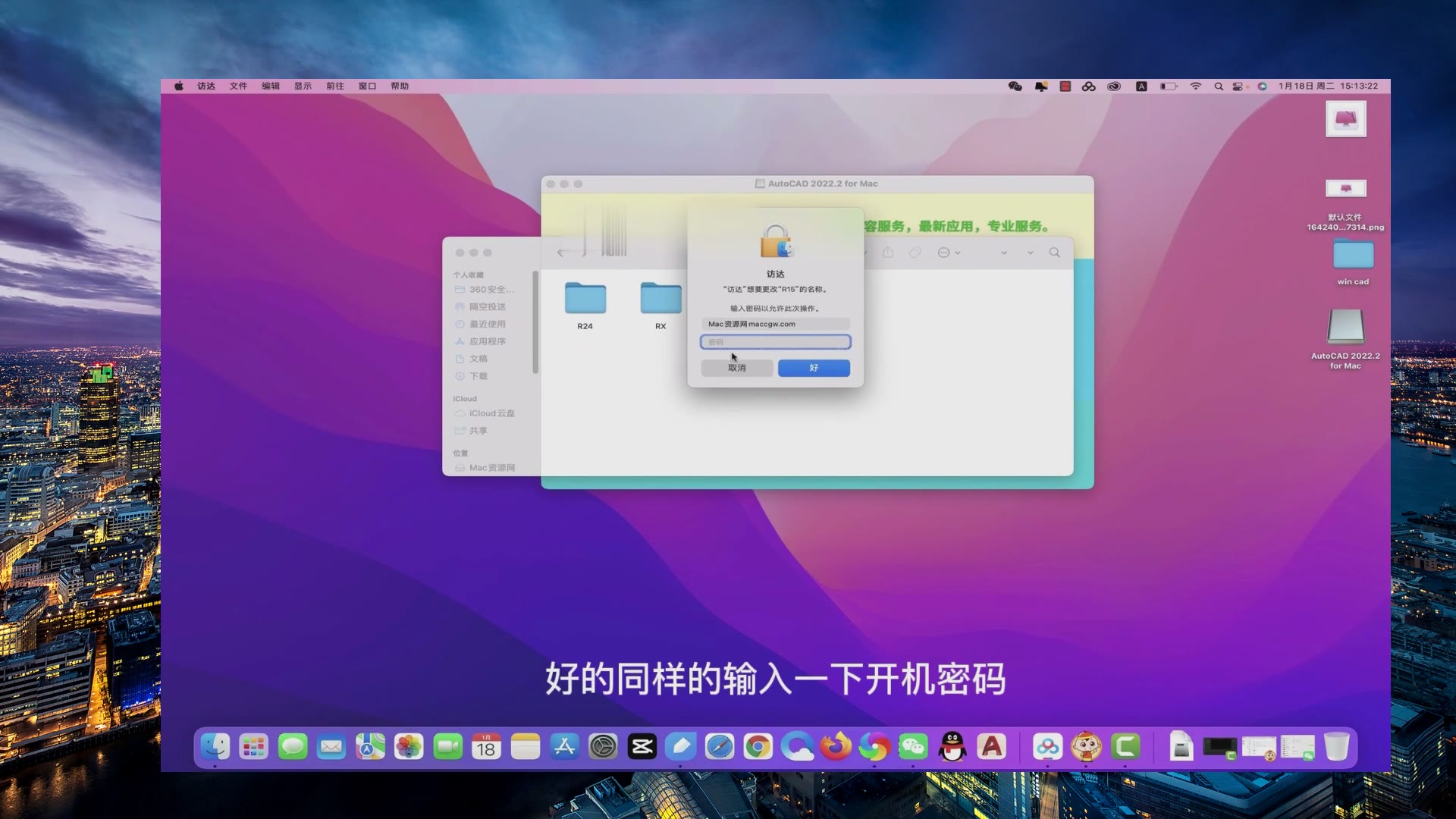Click inside the 密码 input field
The image size is (1456, 819).
pos(775,342)
